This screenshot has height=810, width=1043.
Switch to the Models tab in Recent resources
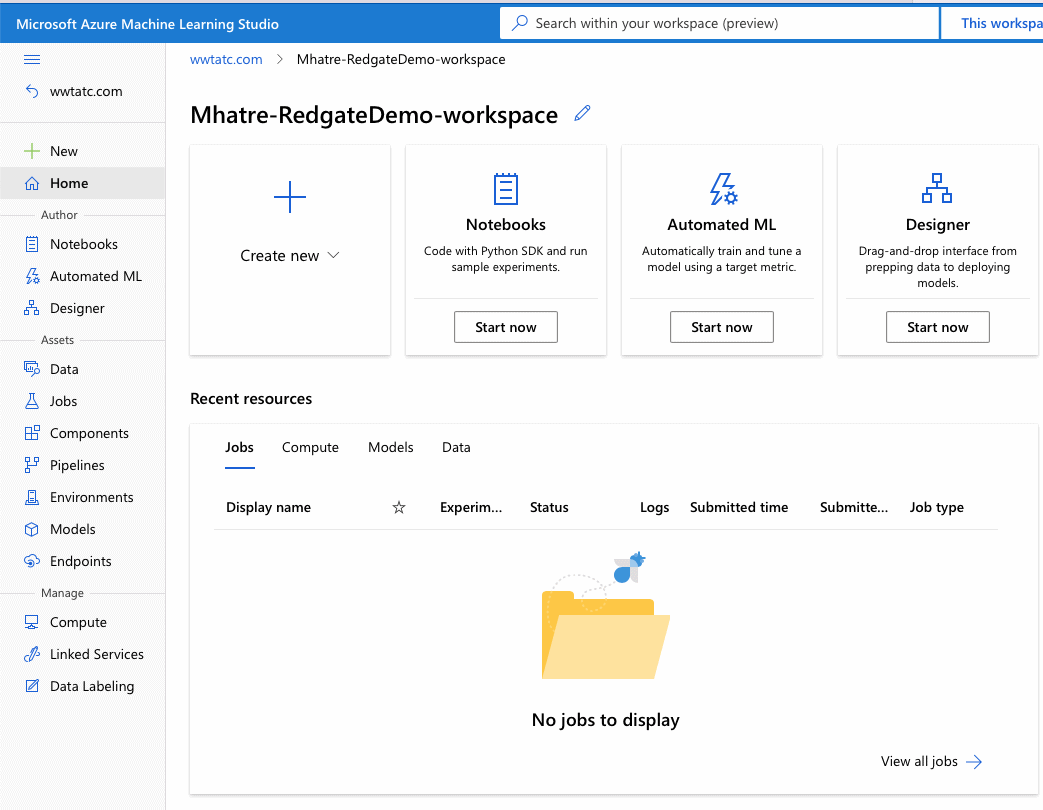390,448
